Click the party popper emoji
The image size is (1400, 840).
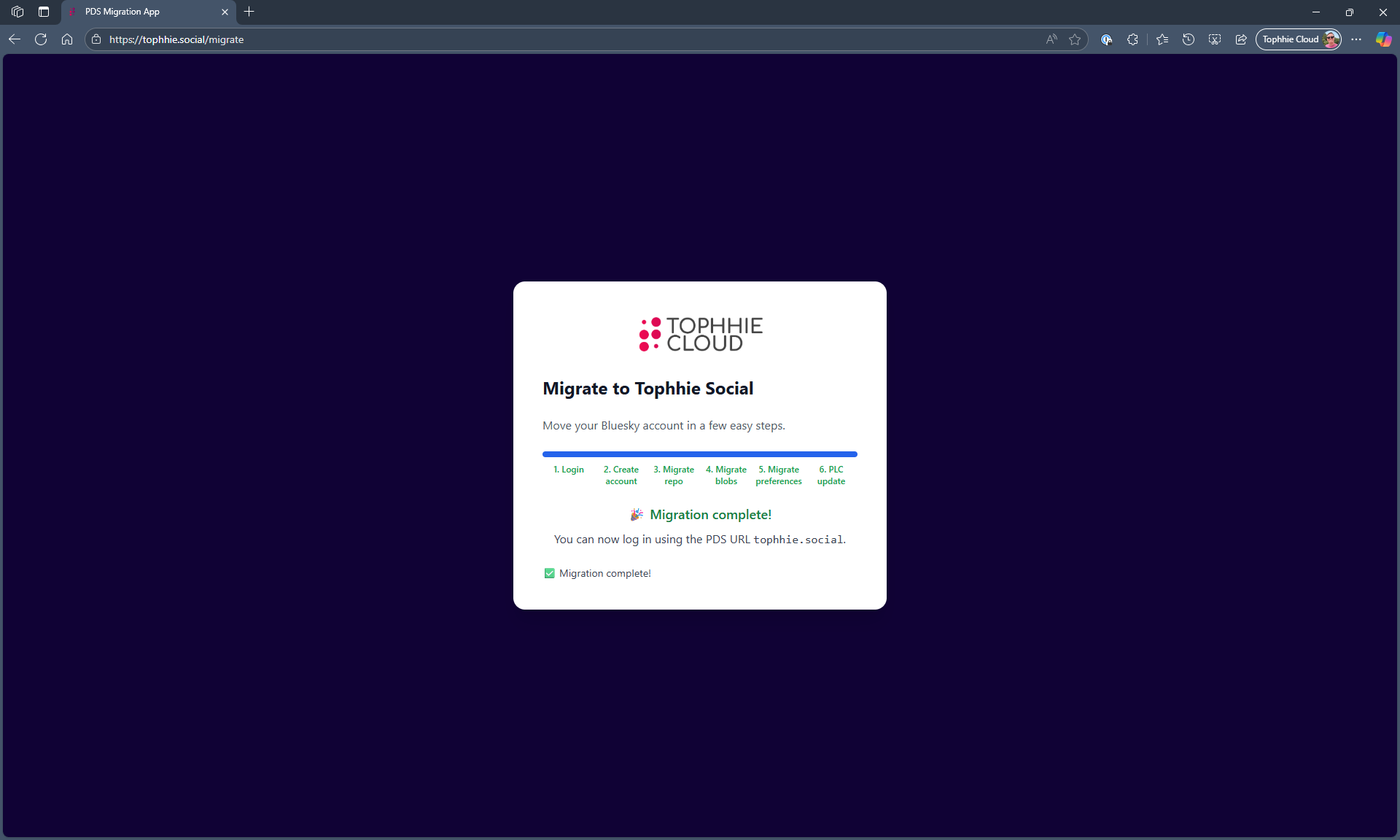point(637,515)
